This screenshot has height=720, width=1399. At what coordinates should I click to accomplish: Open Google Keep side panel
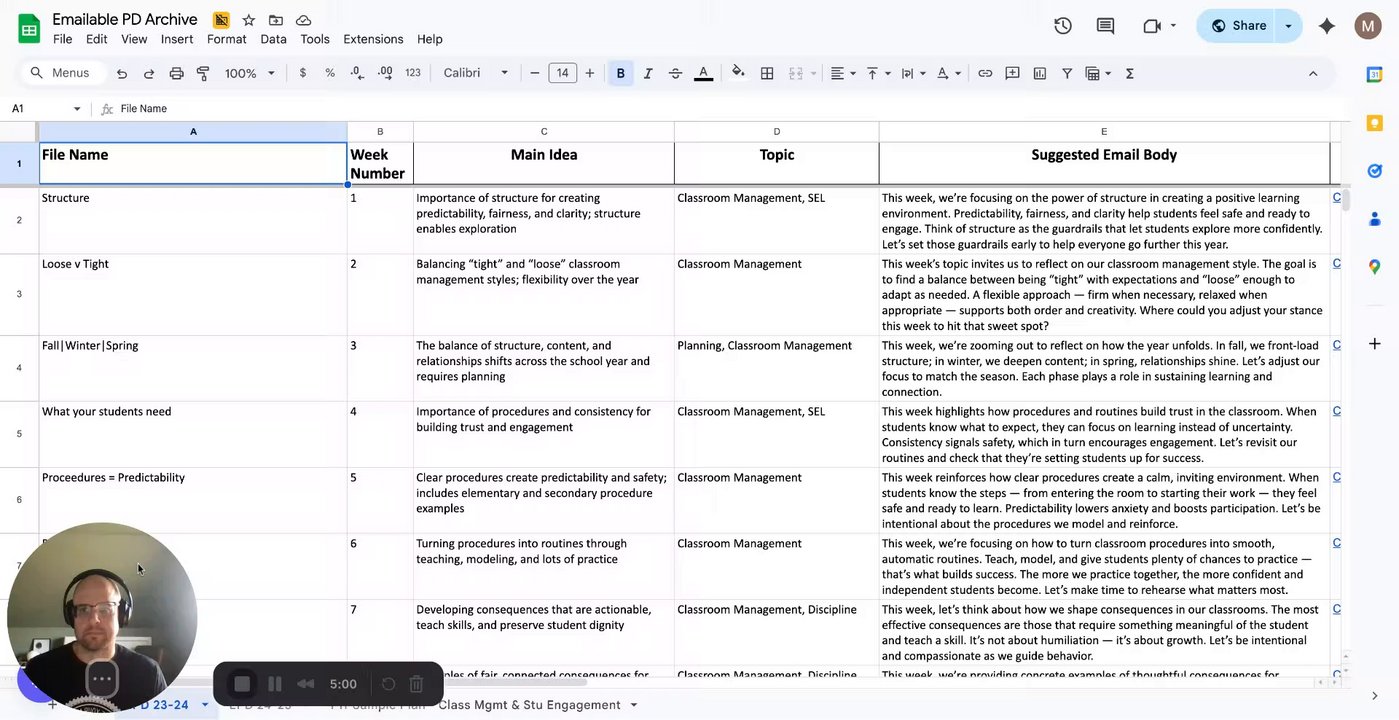click(1375, 122)
